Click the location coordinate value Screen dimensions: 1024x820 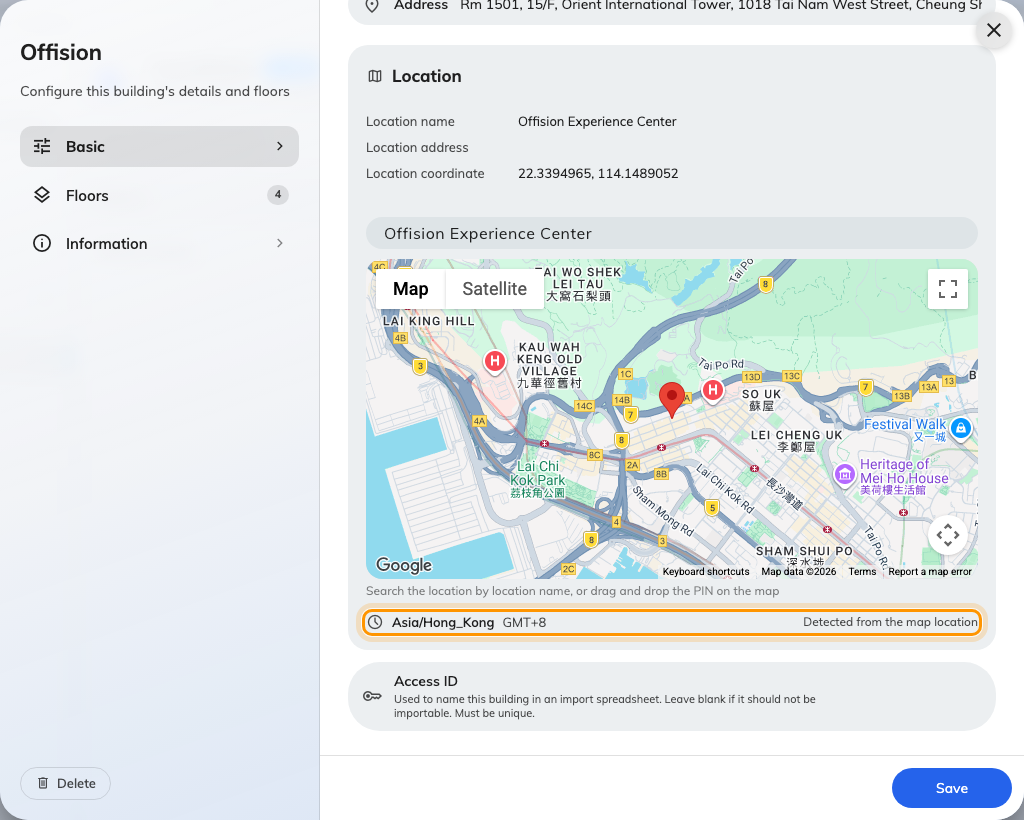pos(598,174)
